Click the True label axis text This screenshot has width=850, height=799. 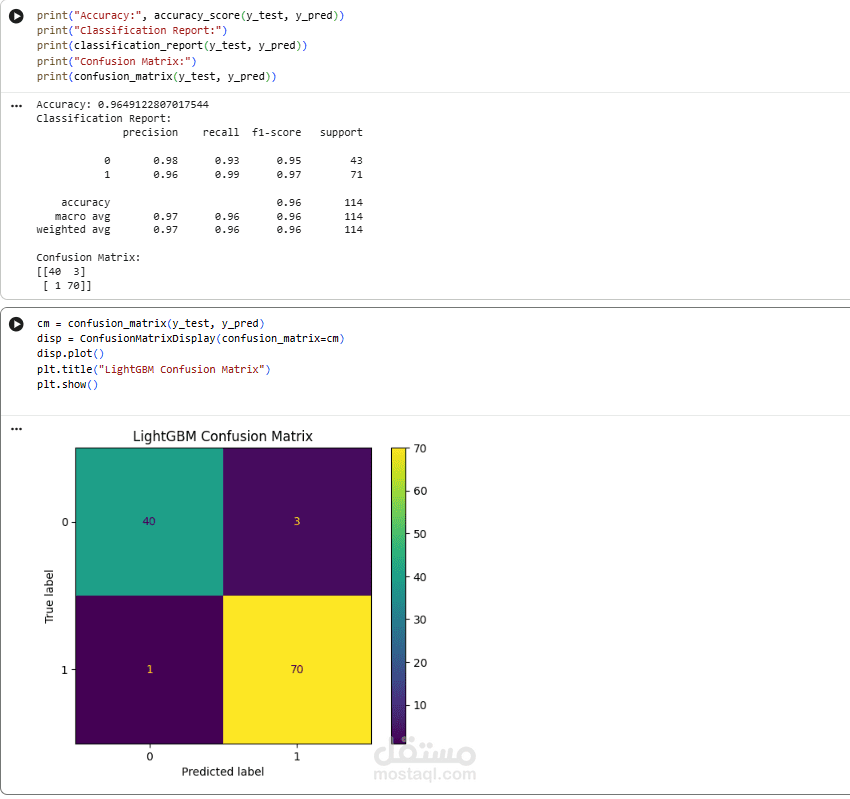click(50, 595)
